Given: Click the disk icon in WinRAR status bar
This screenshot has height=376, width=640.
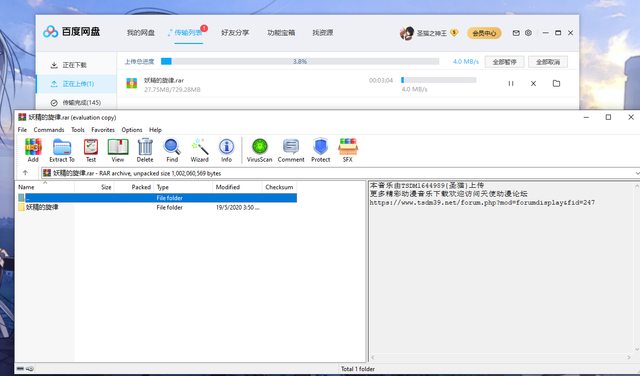Looking at the screenshot, I should click(20, 369).
